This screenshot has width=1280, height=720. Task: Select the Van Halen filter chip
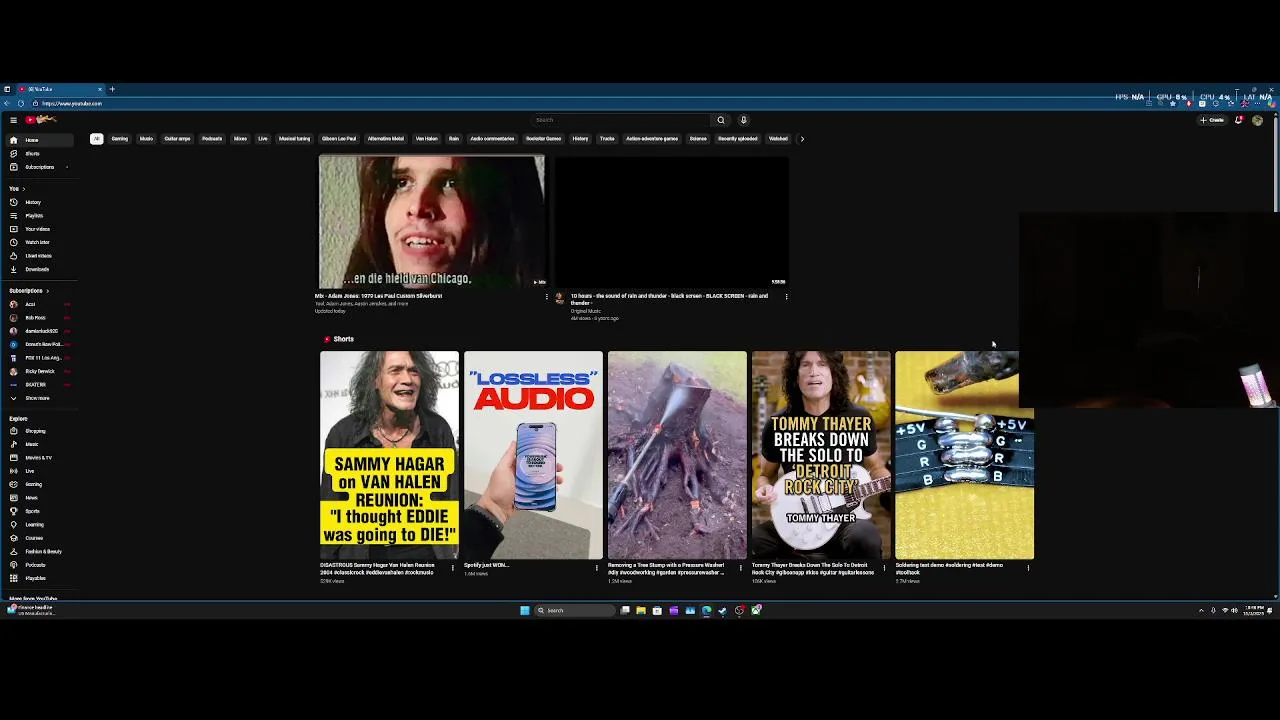[426, 139]
